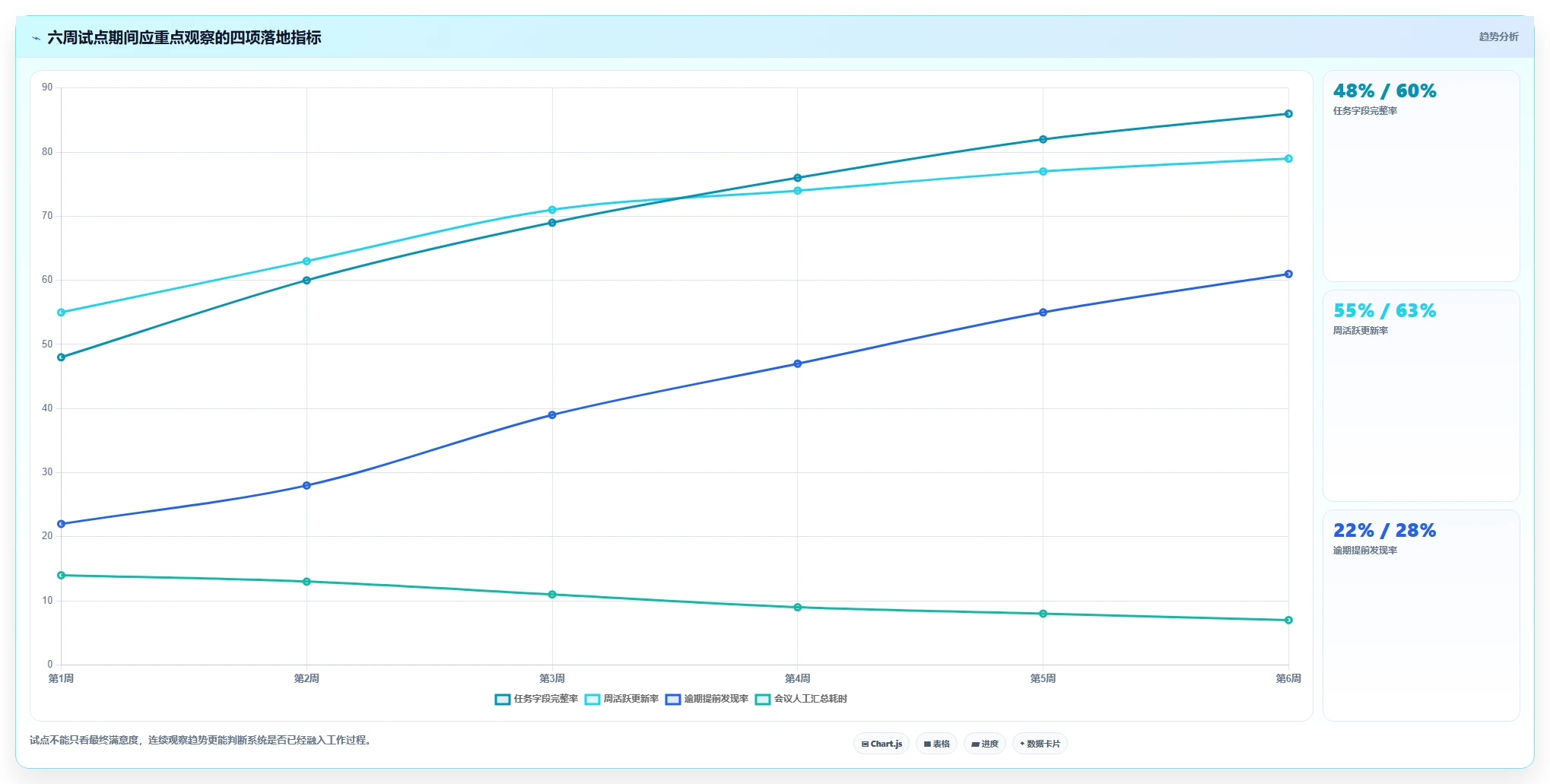This screenshot has width=1550, height=784.
Task: Select 会议人工汇总耗时 point at 第4周 (9)
Action: (x=798, y=608)
